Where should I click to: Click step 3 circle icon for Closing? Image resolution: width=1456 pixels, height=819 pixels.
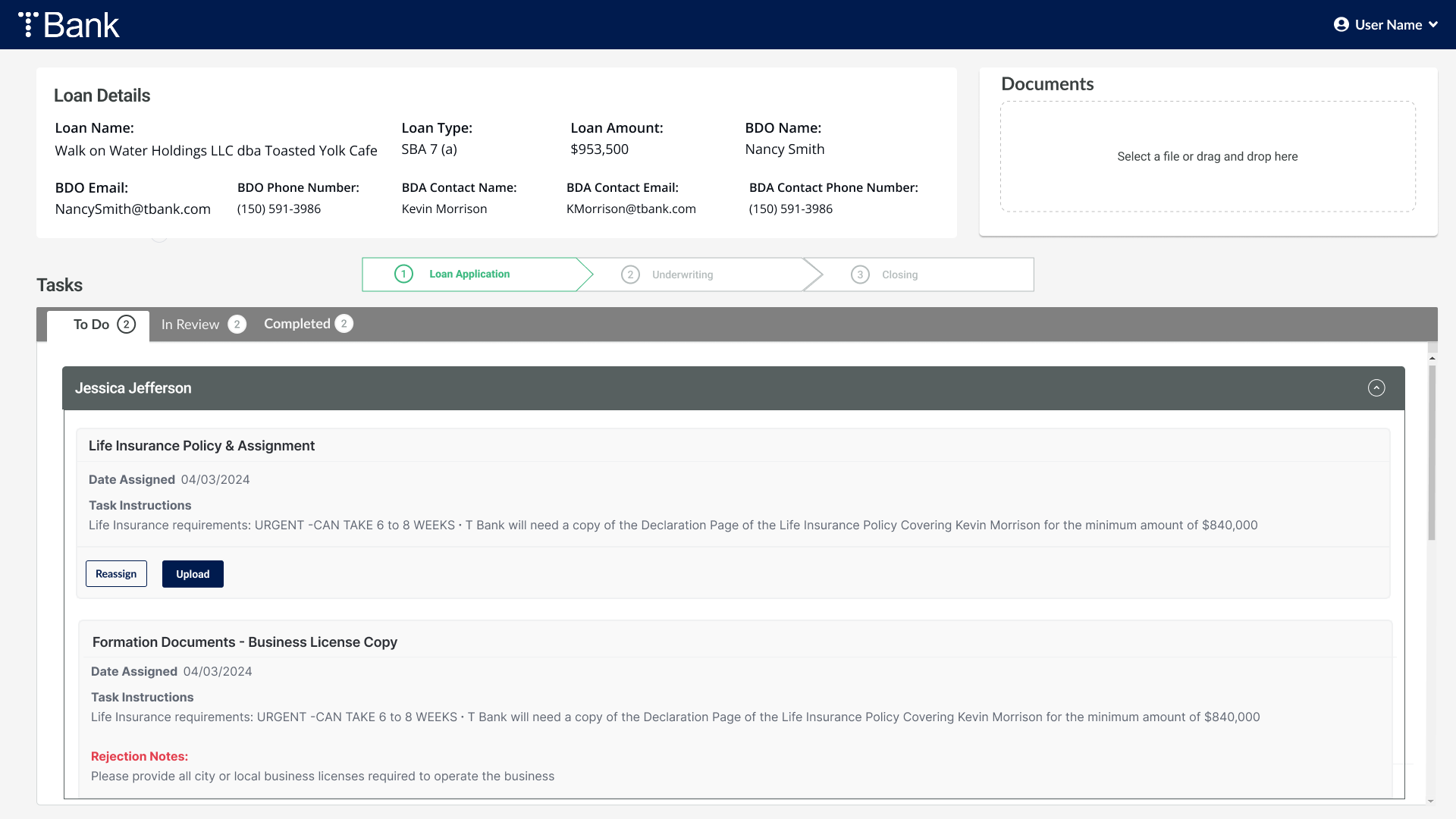coord(860,275)
